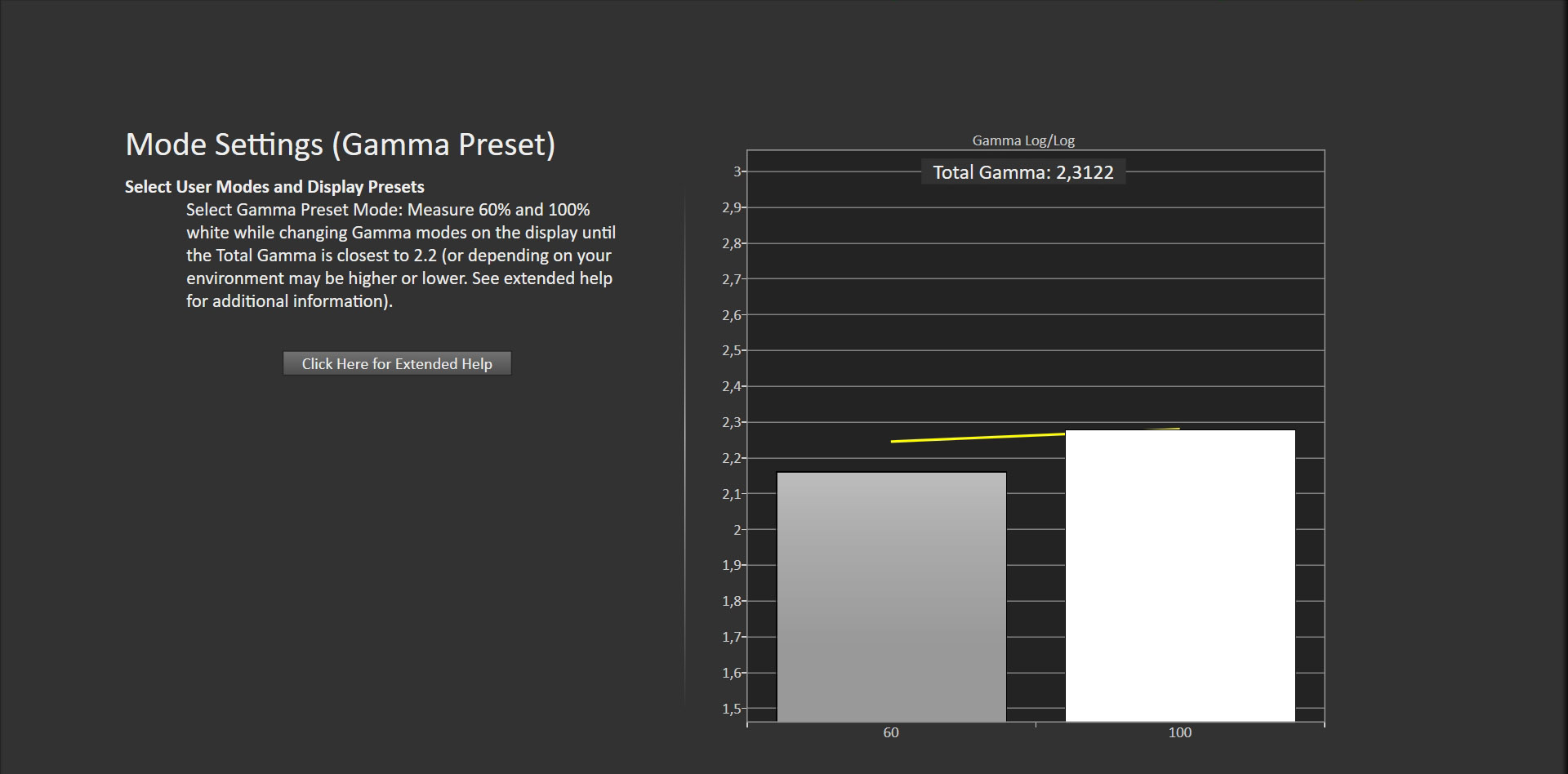Click the 'Mode Settings (Gamma Preset)' heading
The width and height of the screenshot is (1568, 774).
click(341, 145)
